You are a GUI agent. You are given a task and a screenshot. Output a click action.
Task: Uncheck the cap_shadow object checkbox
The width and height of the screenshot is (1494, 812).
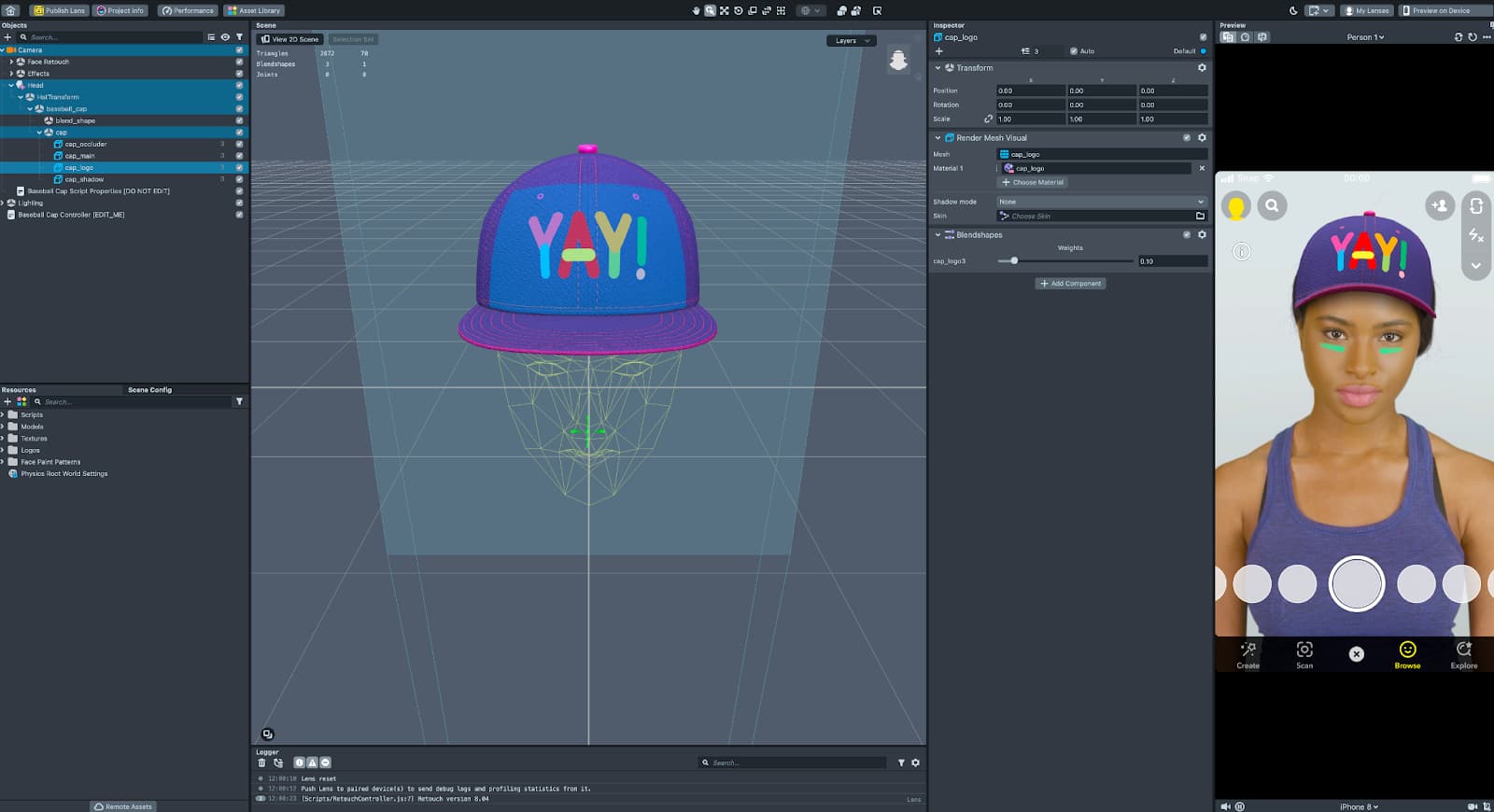[239, 179]
